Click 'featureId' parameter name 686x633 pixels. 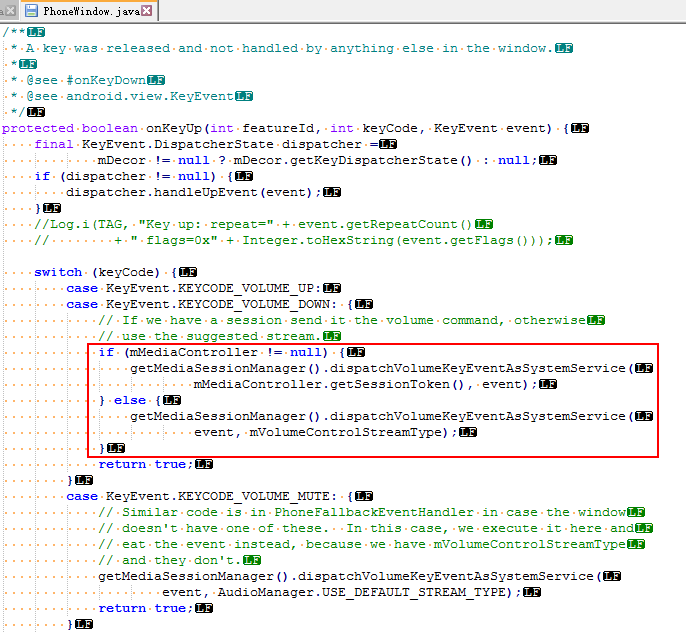(278, 129)
